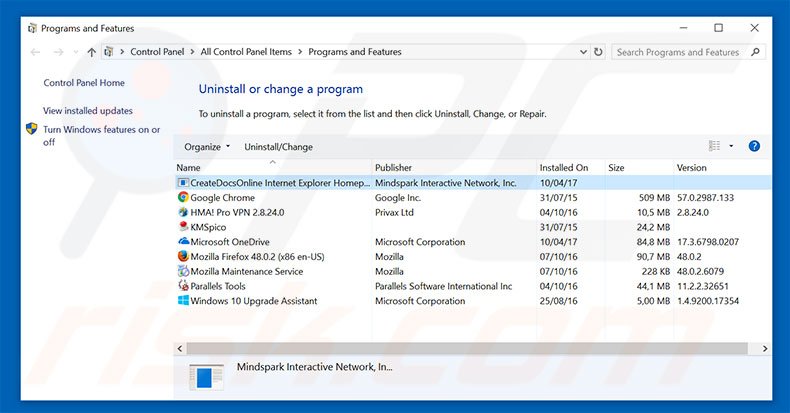
Task: Click Chrome version 57.0.2987.133
Action: click(x=705, y=197)
